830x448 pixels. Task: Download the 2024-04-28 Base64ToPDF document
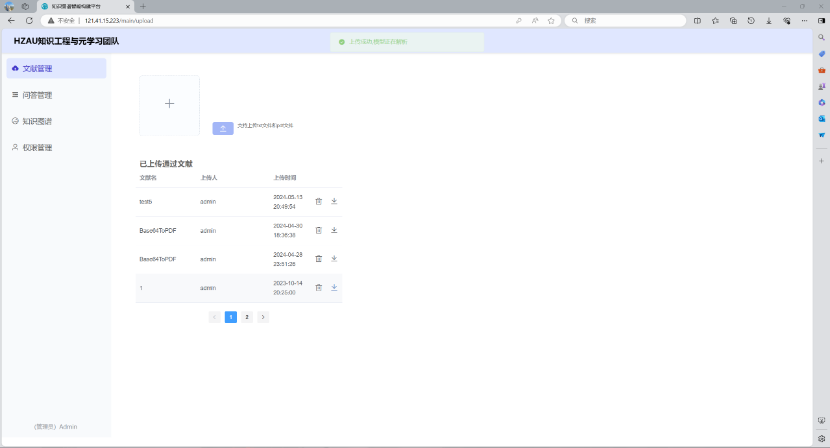click(334, 258)
